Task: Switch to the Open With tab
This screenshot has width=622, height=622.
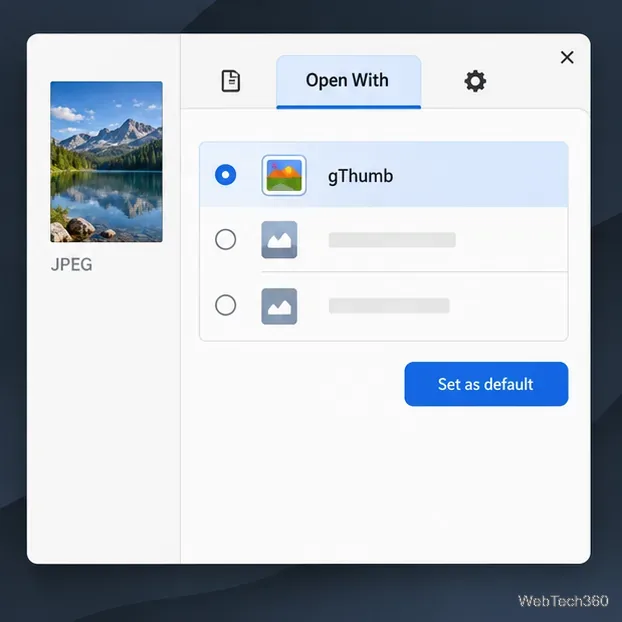Action: tap(348, 81)
